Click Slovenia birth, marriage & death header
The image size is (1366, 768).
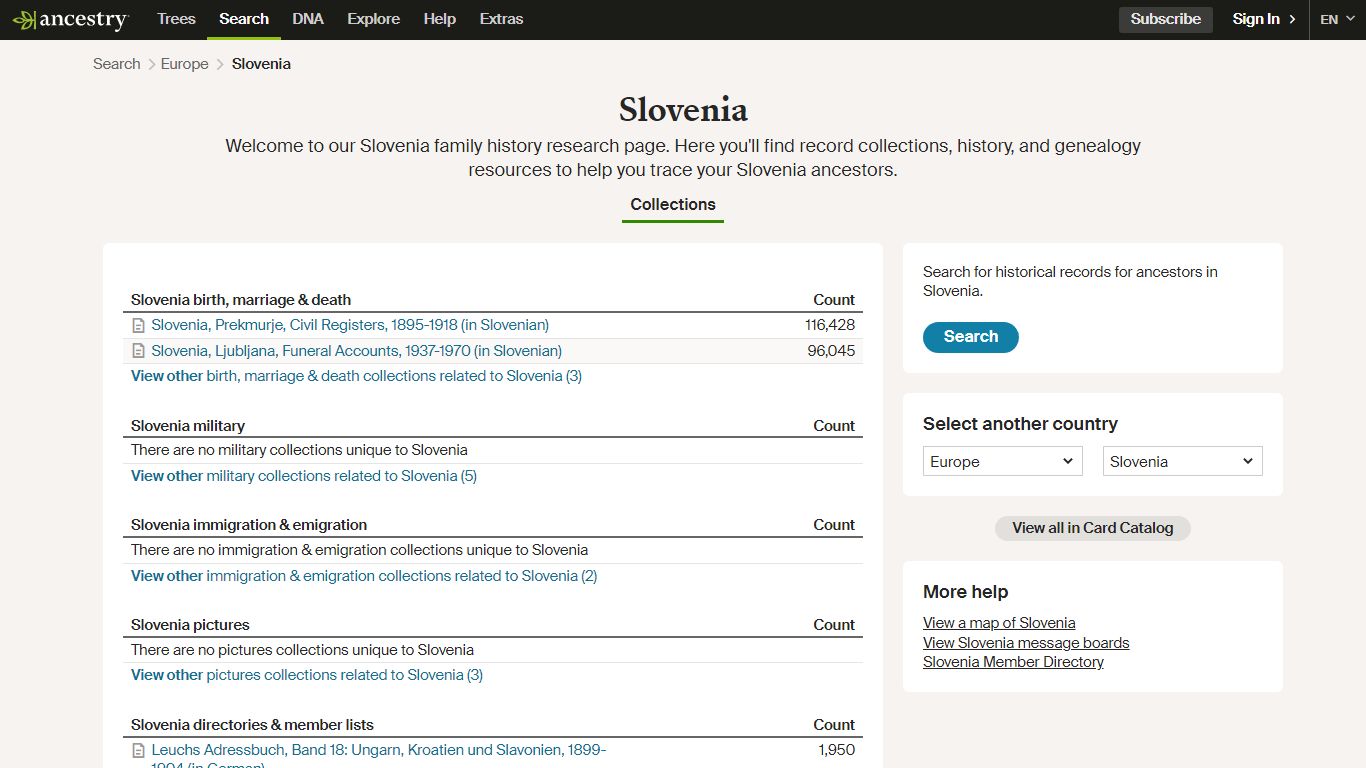[241, 300]
